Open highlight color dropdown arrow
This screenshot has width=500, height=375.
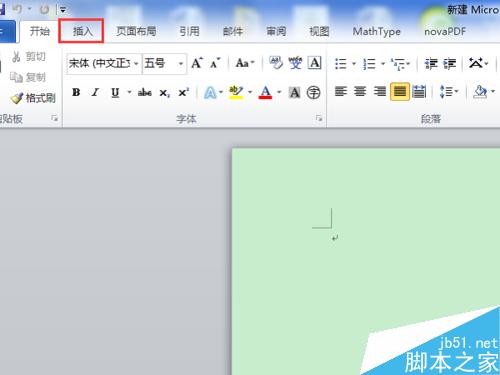pyautogui.click(x=250, y=92)
